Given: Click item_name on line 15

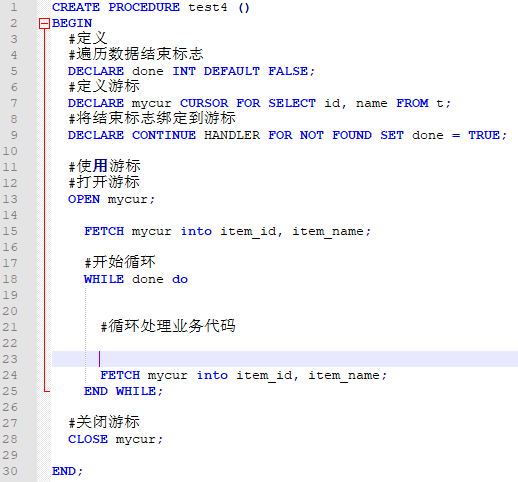Looking at the screenshot, I should click(x=328, y=232).
